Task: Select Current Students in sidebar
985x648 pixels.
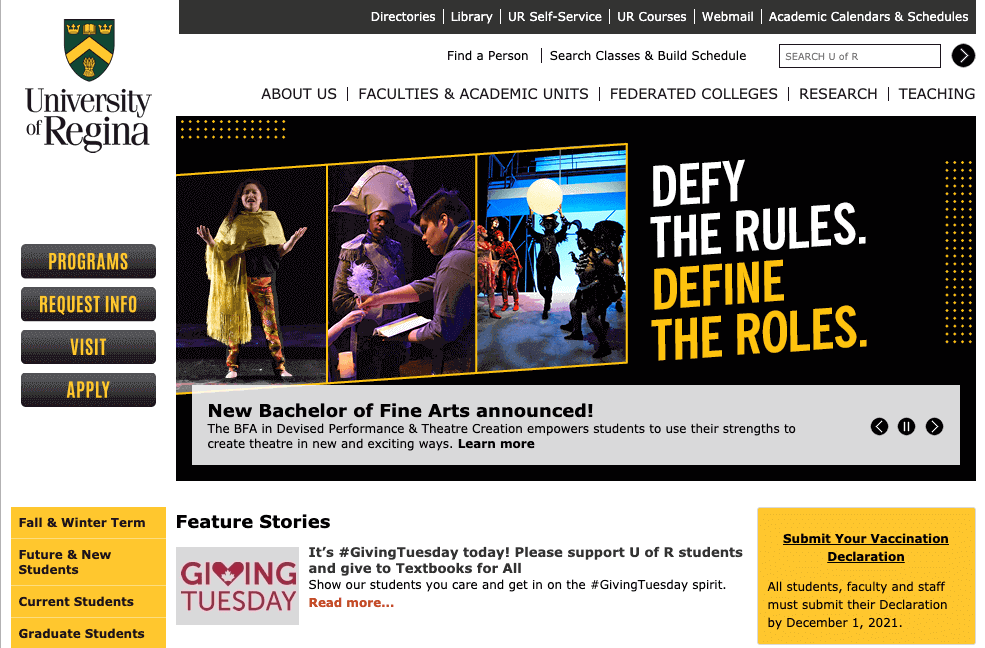Action: (76, 602)
